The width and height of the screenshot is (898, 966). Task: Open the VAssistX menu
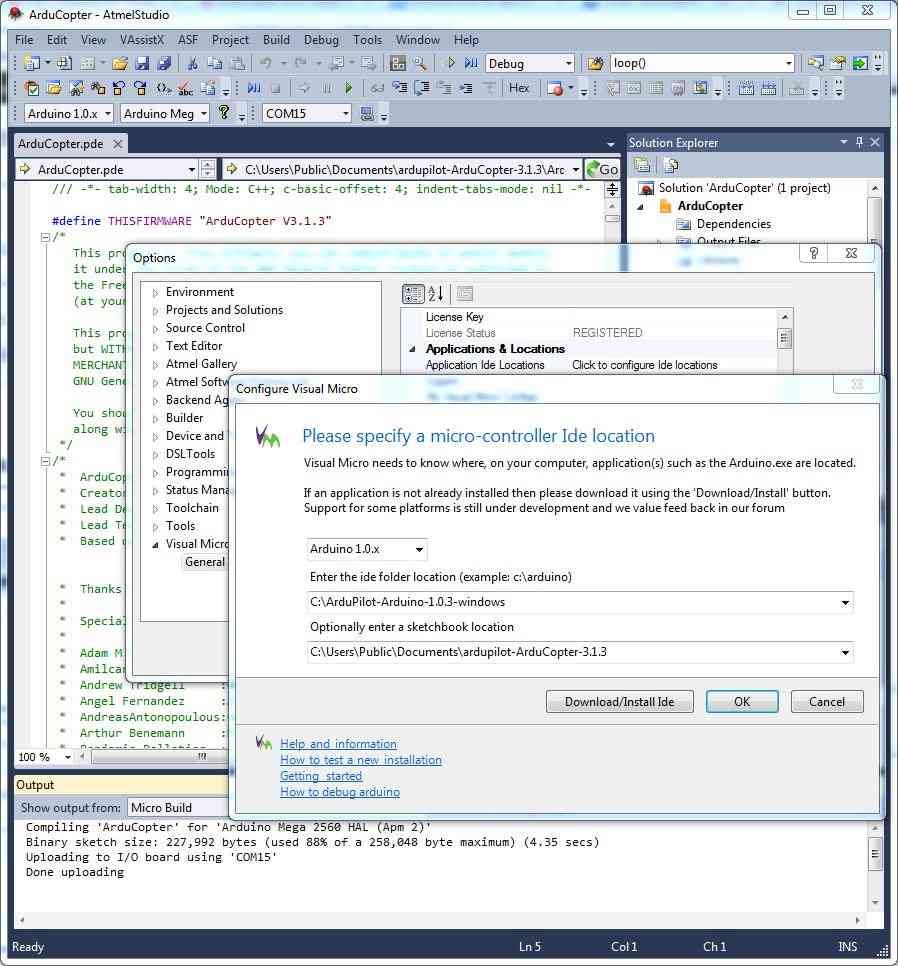tap(141, 40)
